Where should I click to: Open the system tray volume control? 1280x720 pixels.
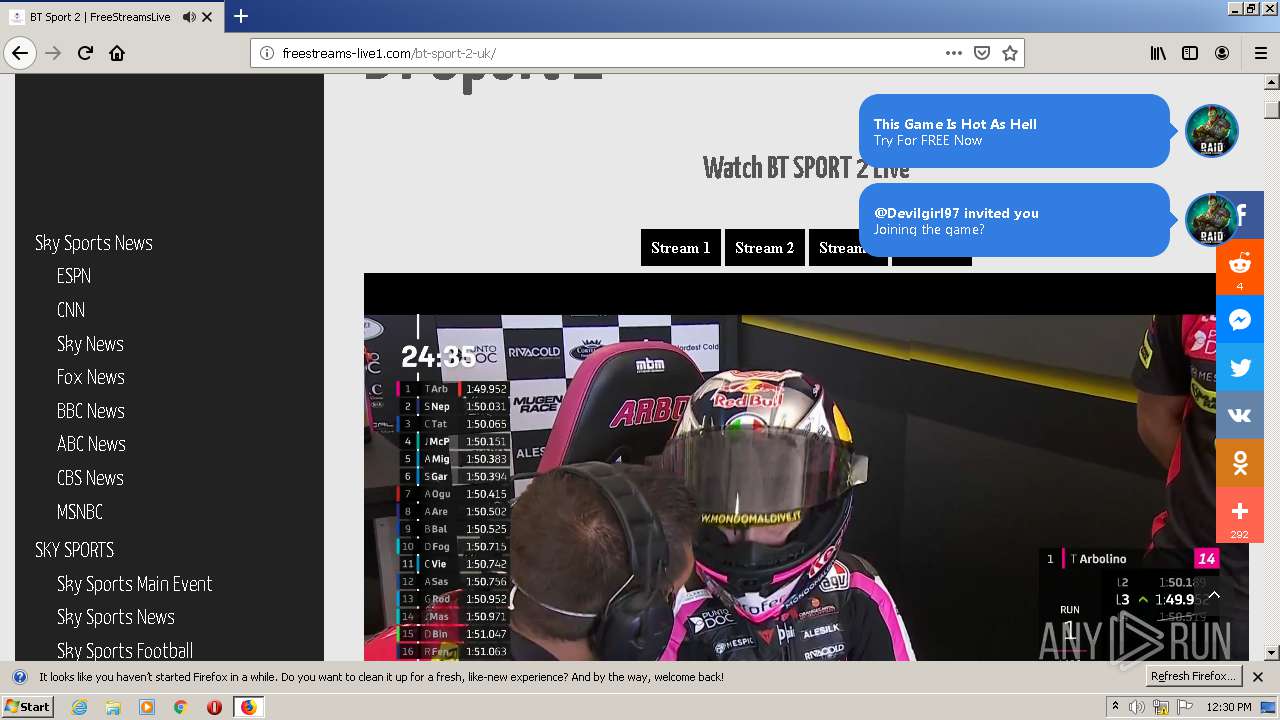coord(1137,707)
